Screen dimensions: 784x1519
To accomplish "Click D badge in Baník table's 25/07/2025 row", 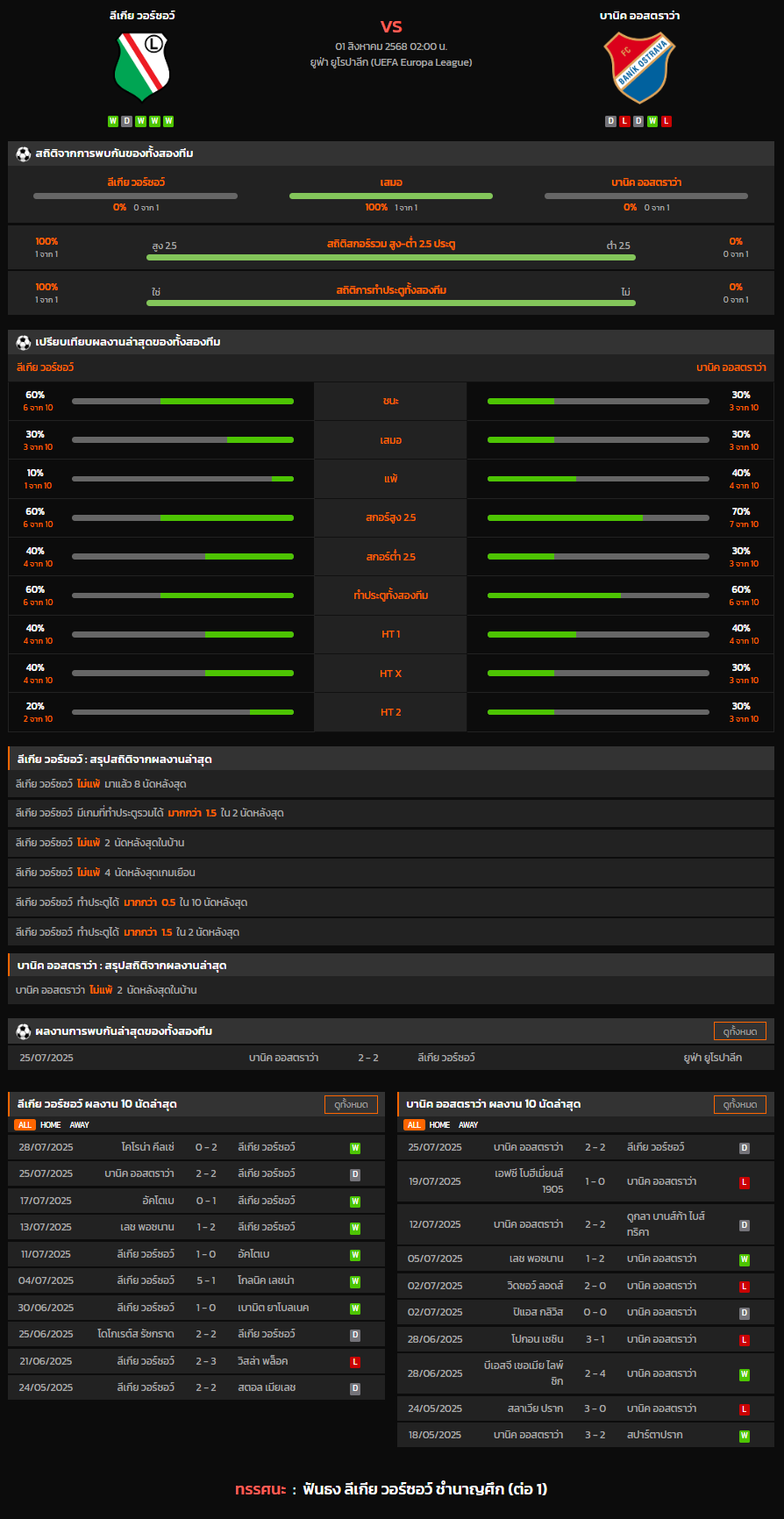I will (x=745, y=1148).
